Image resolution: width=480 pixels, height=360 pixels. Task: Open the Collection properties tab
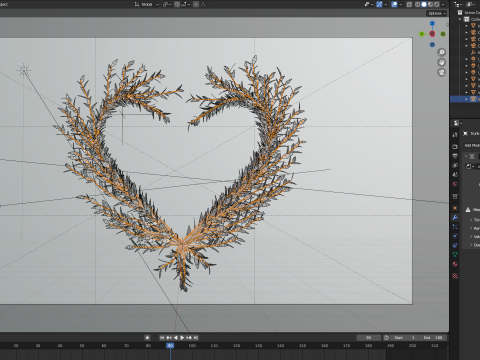coord(455,197)
